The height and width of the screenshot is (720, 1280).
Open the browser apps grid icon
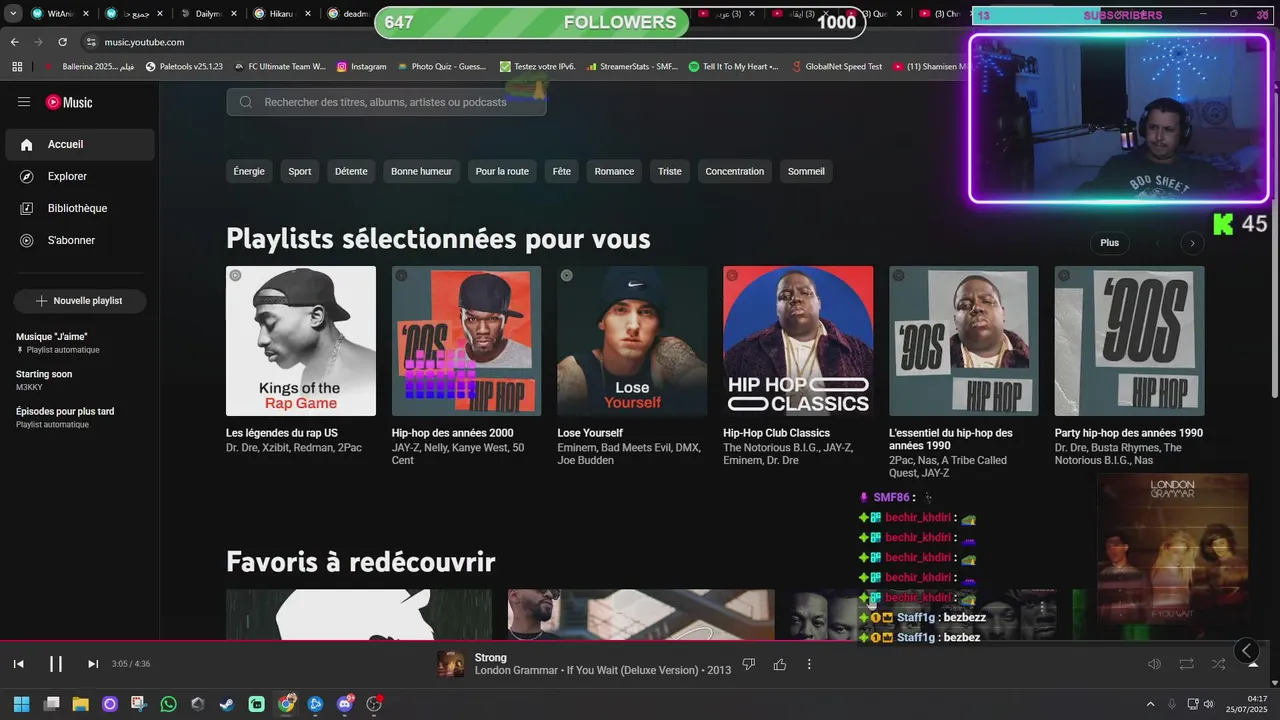point(17,66)
